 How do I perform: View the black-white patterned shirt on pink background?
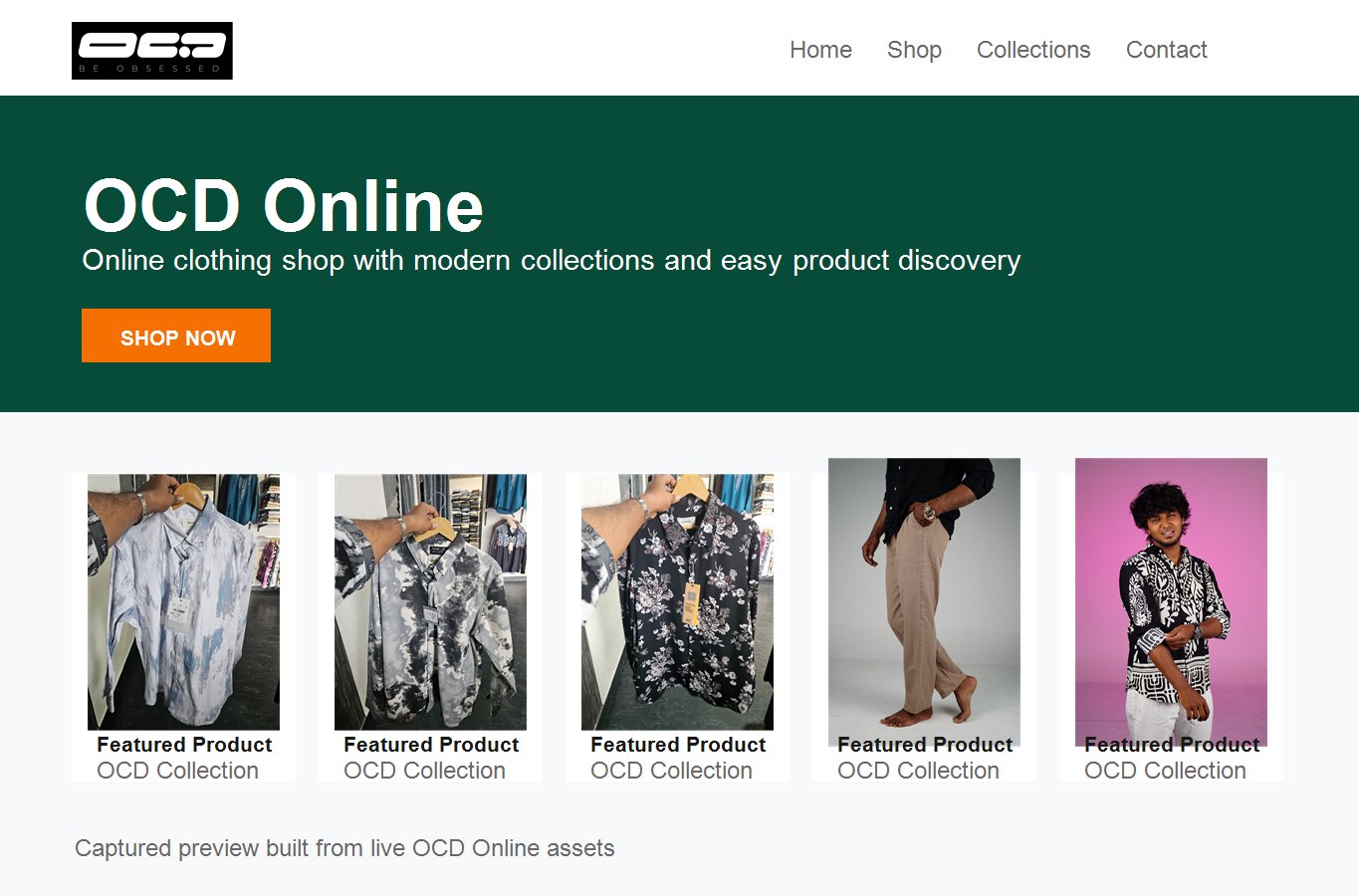point(1171,602)
